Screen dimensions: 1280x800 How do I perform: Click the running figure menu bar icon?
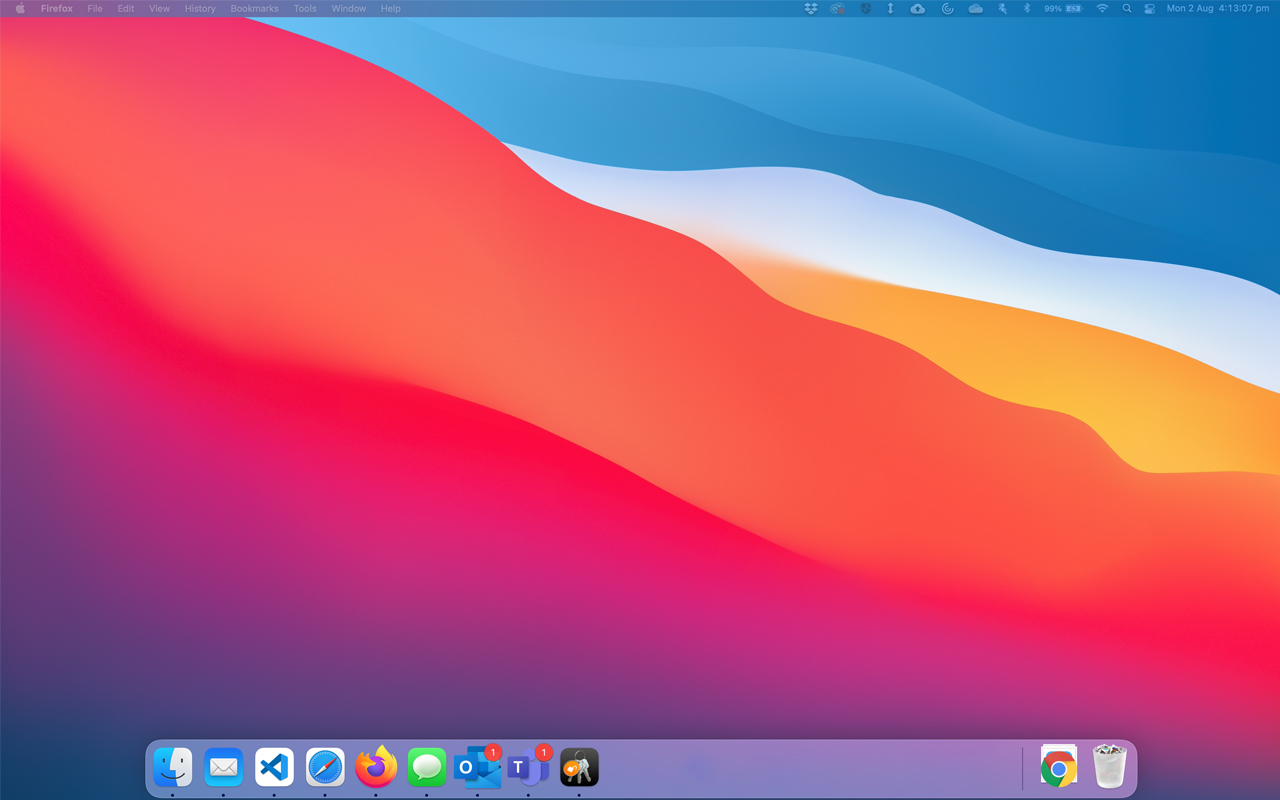pyautogui.click(x=1002, y=8)
